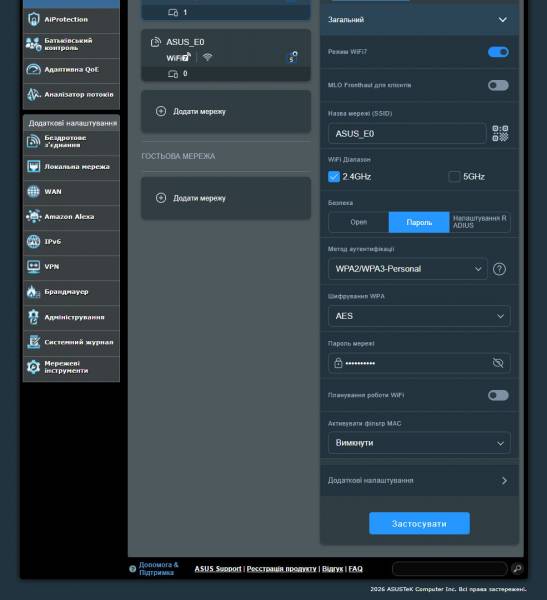The width and height of the screenshot is (547, 600).
Task: Click the IPv6 globe icon
Action: click(34, 241)
